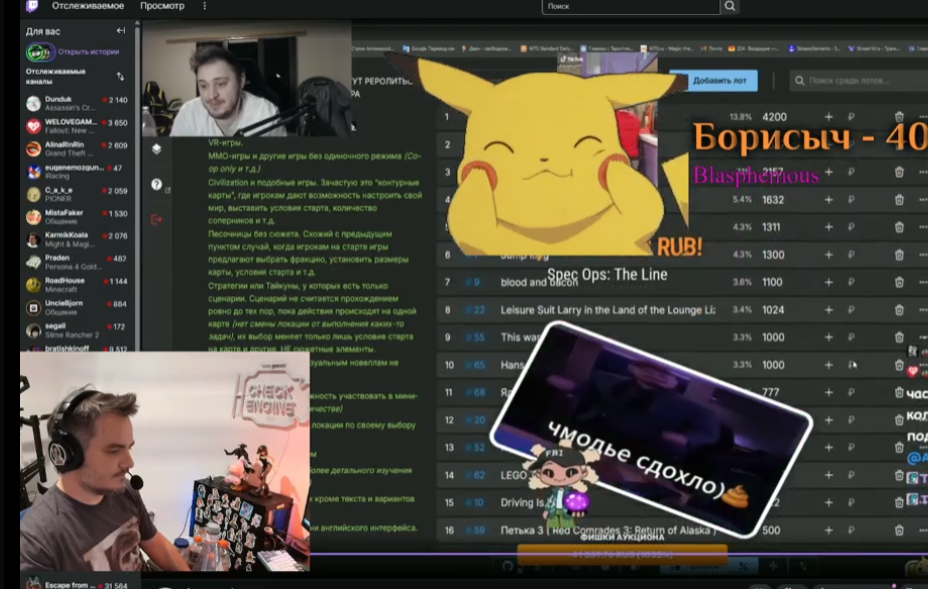Open UncleBjorn channel
Screen dimensions: 928x589
pyautogui.click(x=77, y=307)
